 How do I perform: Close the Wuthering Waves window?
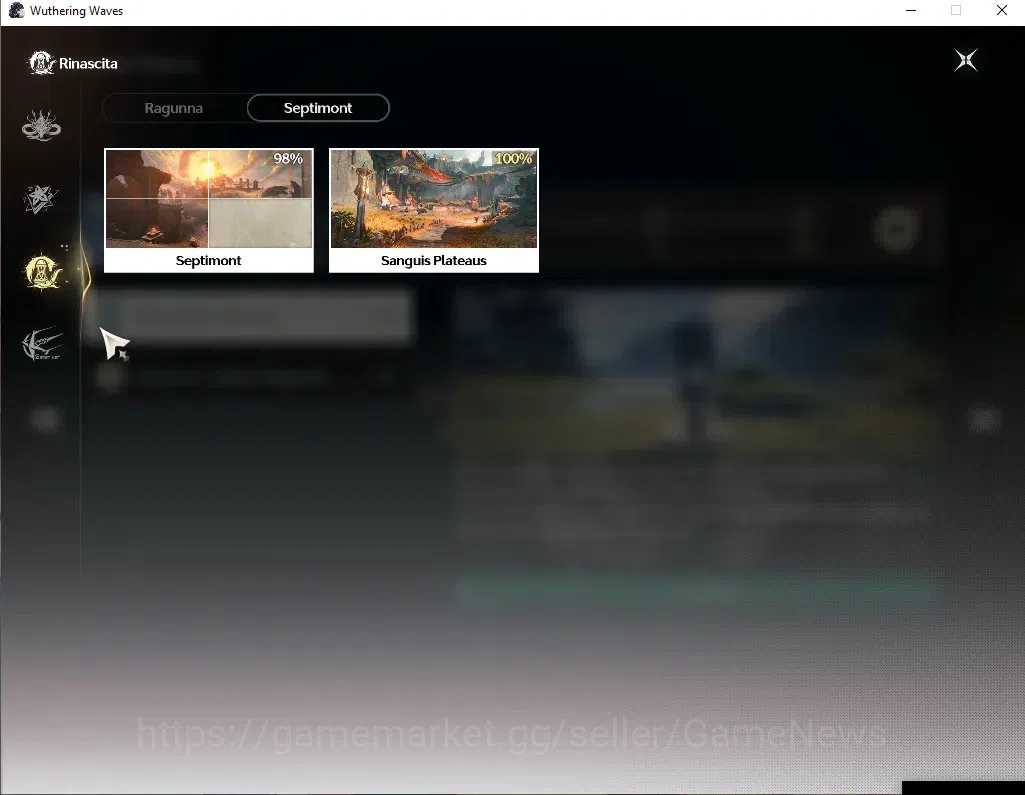[1001, 10]
